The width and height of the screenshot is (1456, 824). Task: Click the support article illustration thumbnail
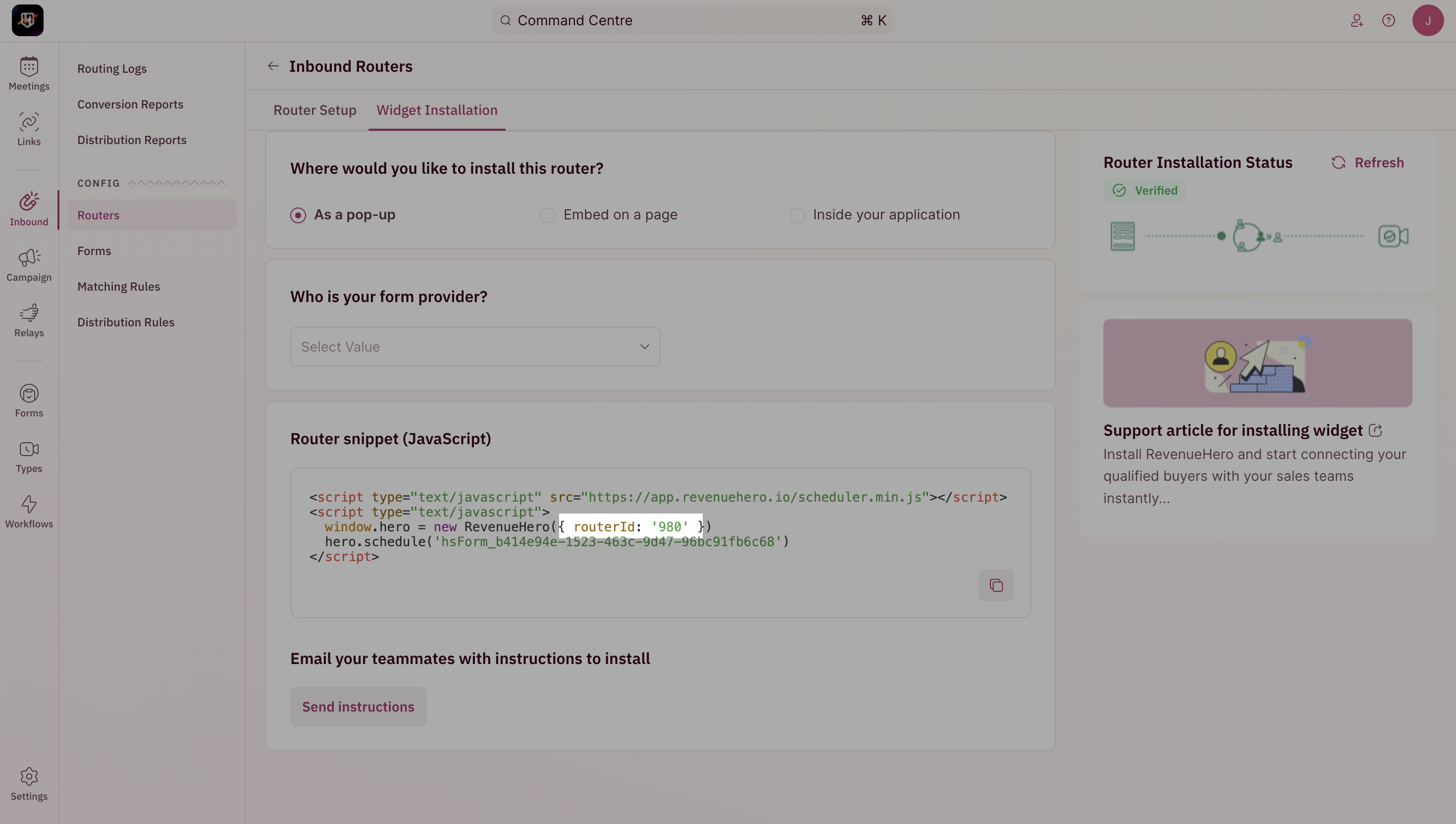click(1257, 363)
